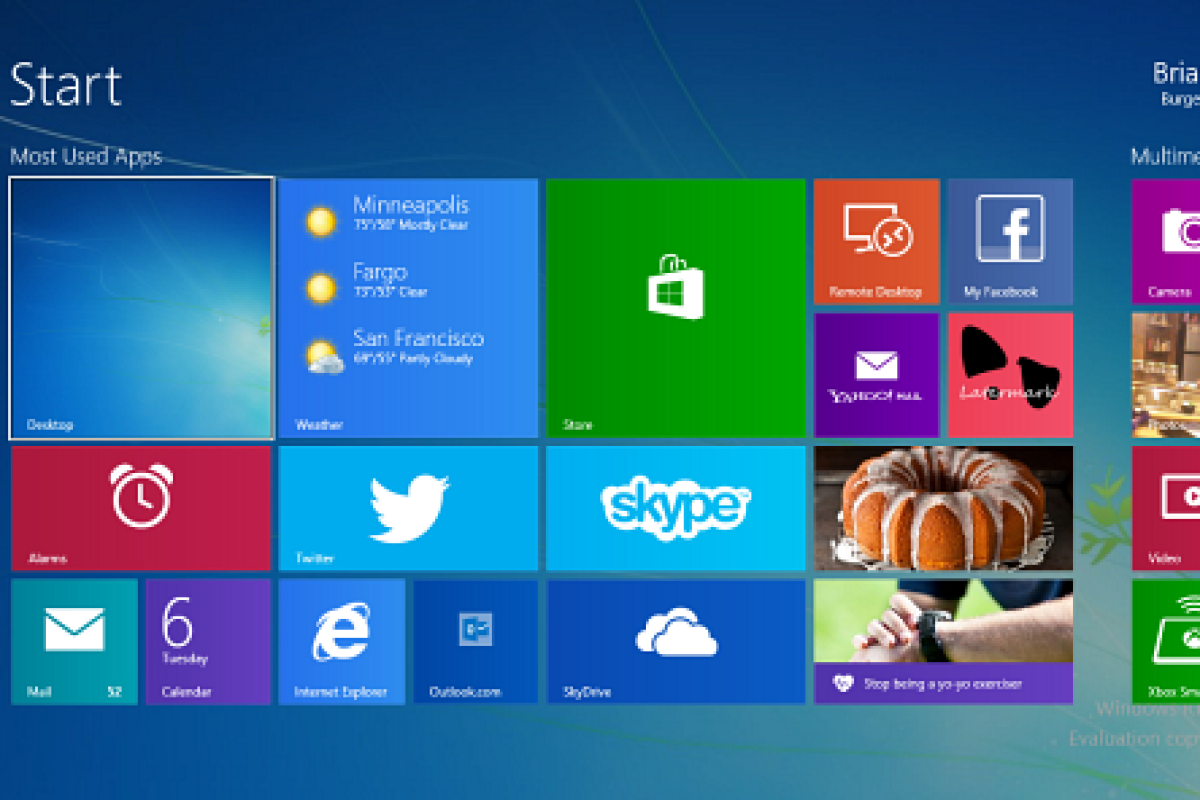The width and height of the screenshot is (1200, 800).
Task: Open the Weather tile showing Minneapolis
Action: (x=408, y=307)
